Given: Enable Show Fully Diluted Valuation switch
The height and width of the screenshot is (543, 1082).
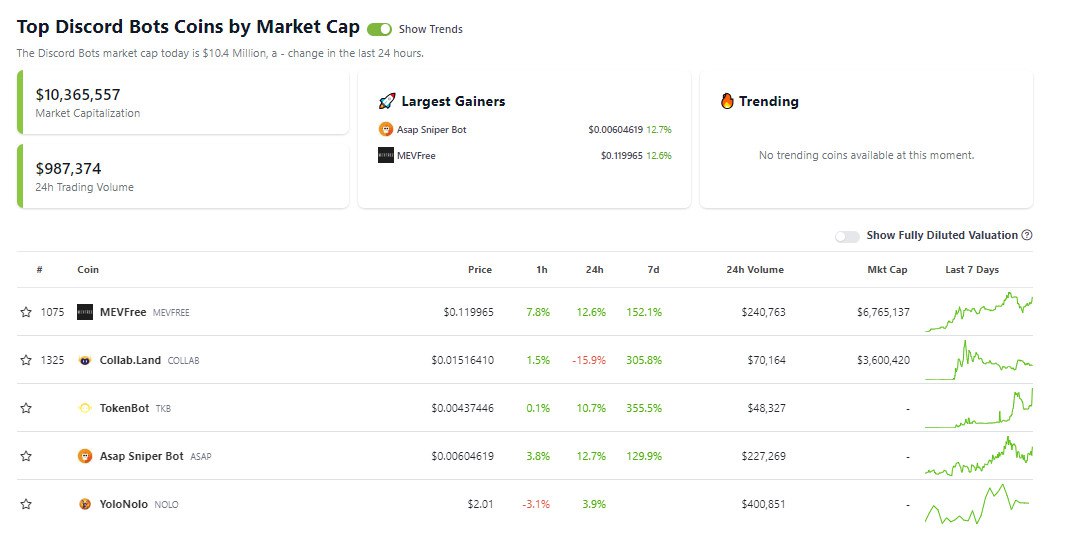Looking at the screenshot, I should [847, 236].
